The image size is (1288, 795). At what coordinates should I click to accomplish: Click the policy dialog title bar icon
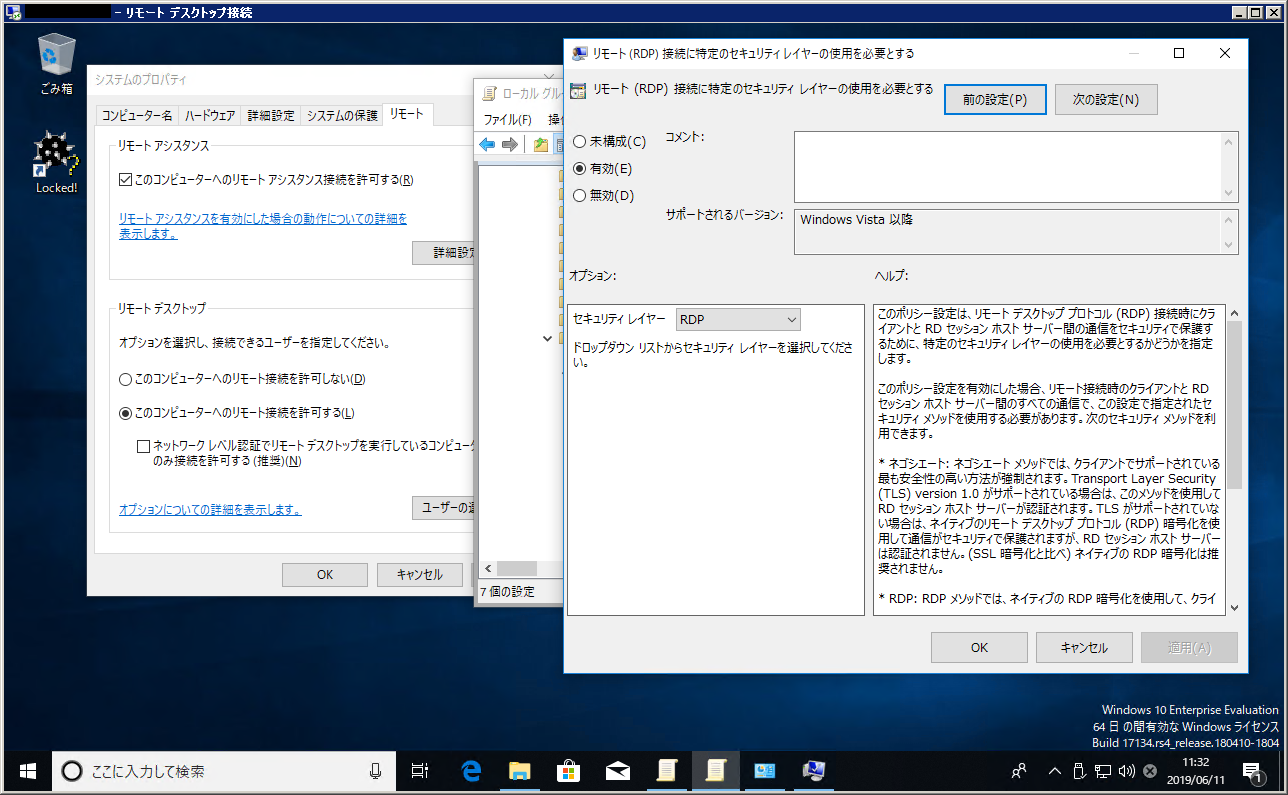tap(580, 53)
